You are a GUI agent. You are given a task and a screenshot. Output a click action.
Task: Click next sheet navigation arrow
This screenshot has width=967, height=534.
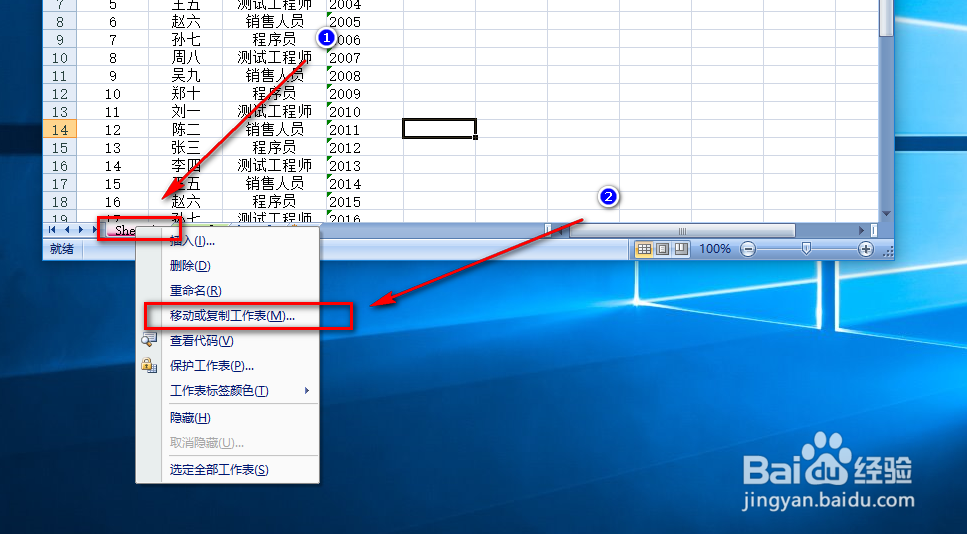81,230
